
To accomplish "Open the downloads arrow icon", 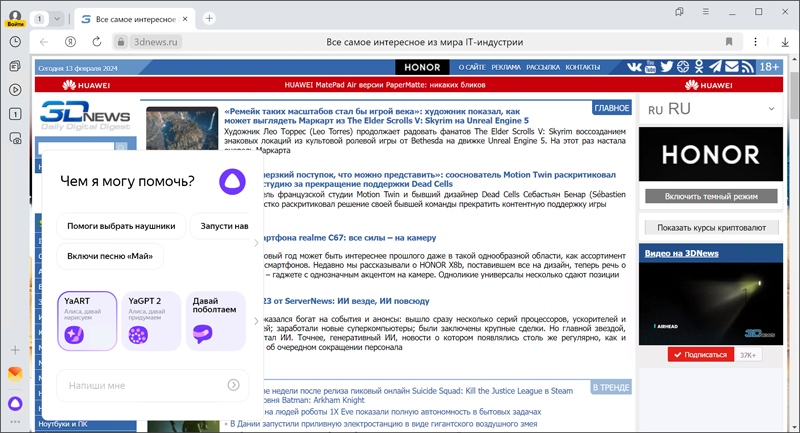I will point(783,43).
